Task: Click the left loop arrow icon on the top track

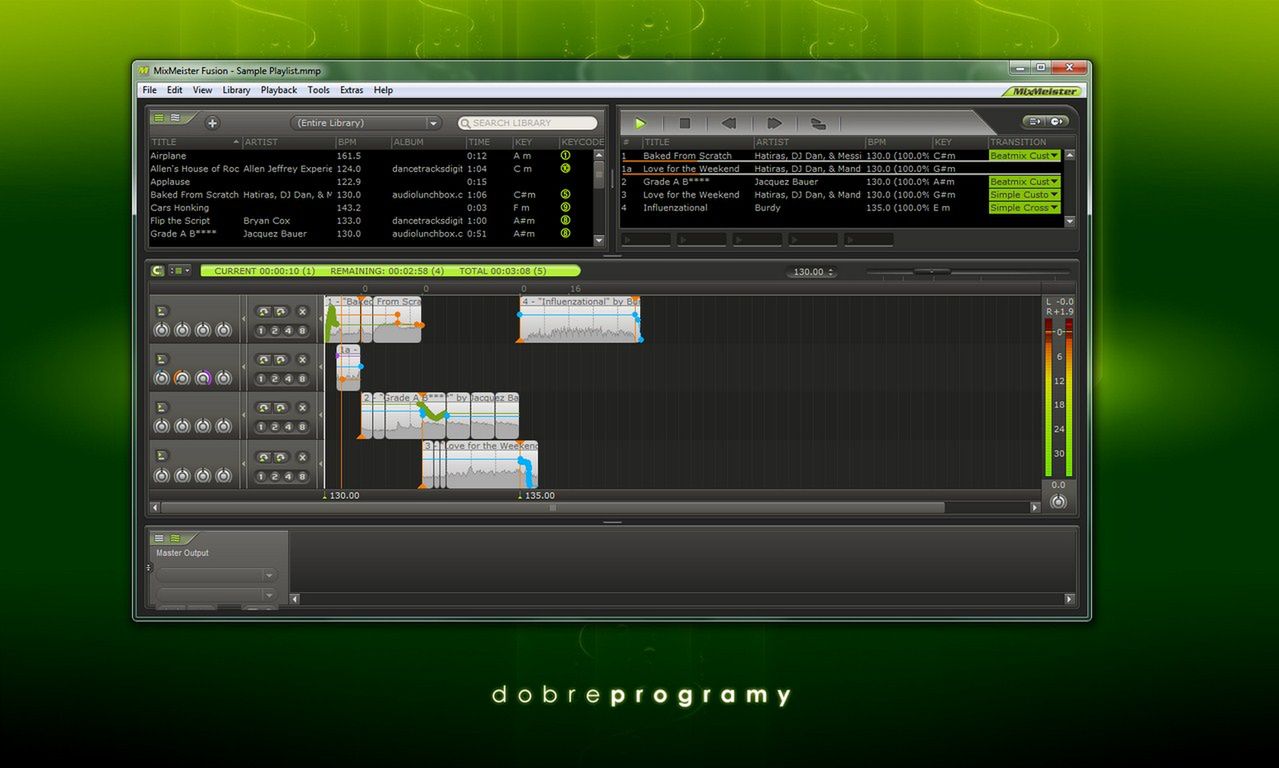Action: [x=263, y=311]
